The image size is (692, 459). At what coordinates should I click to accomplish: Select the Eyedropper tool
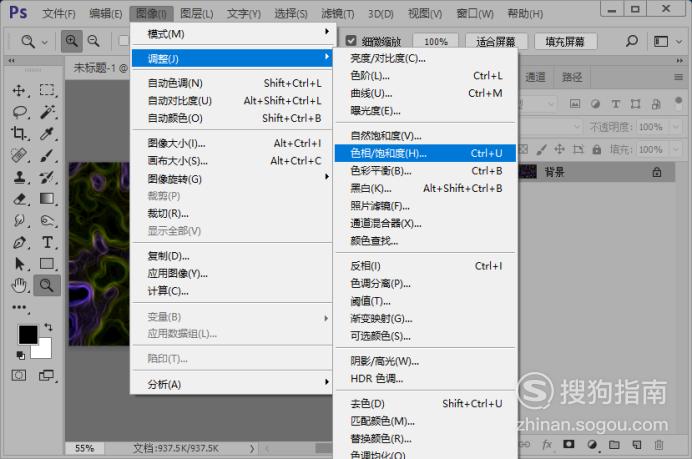click(x=46, y=133)
